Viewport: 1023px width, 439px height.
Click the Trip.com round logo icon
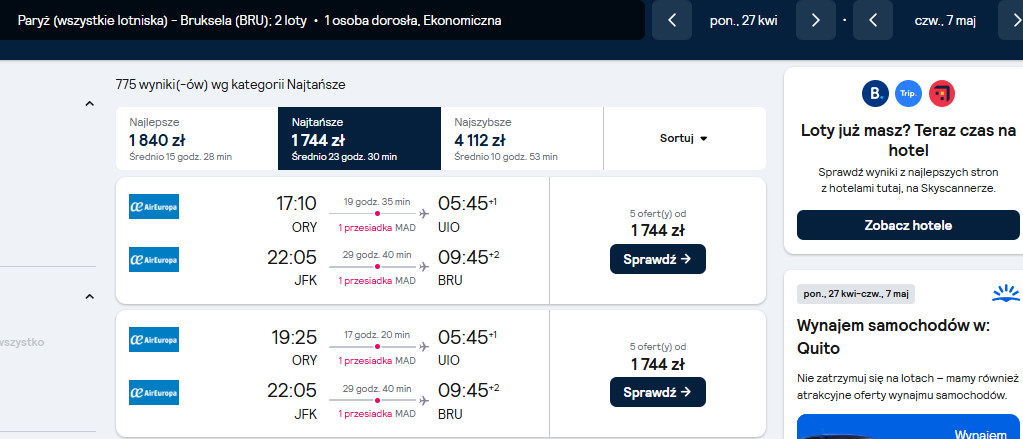point(908,93)
